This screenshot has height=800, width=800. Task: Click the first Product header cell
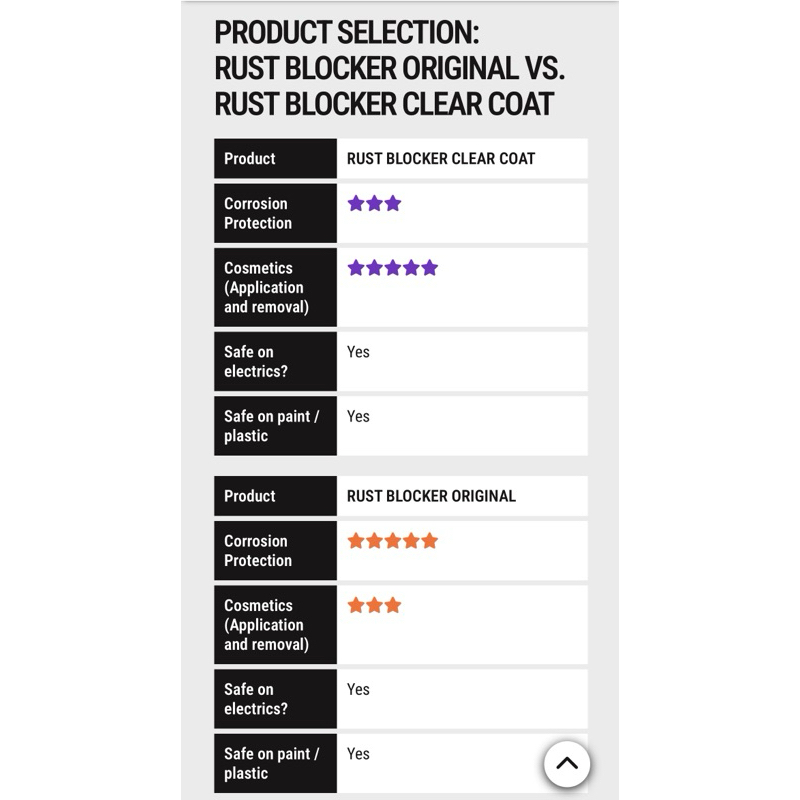(x=250, y=159)
